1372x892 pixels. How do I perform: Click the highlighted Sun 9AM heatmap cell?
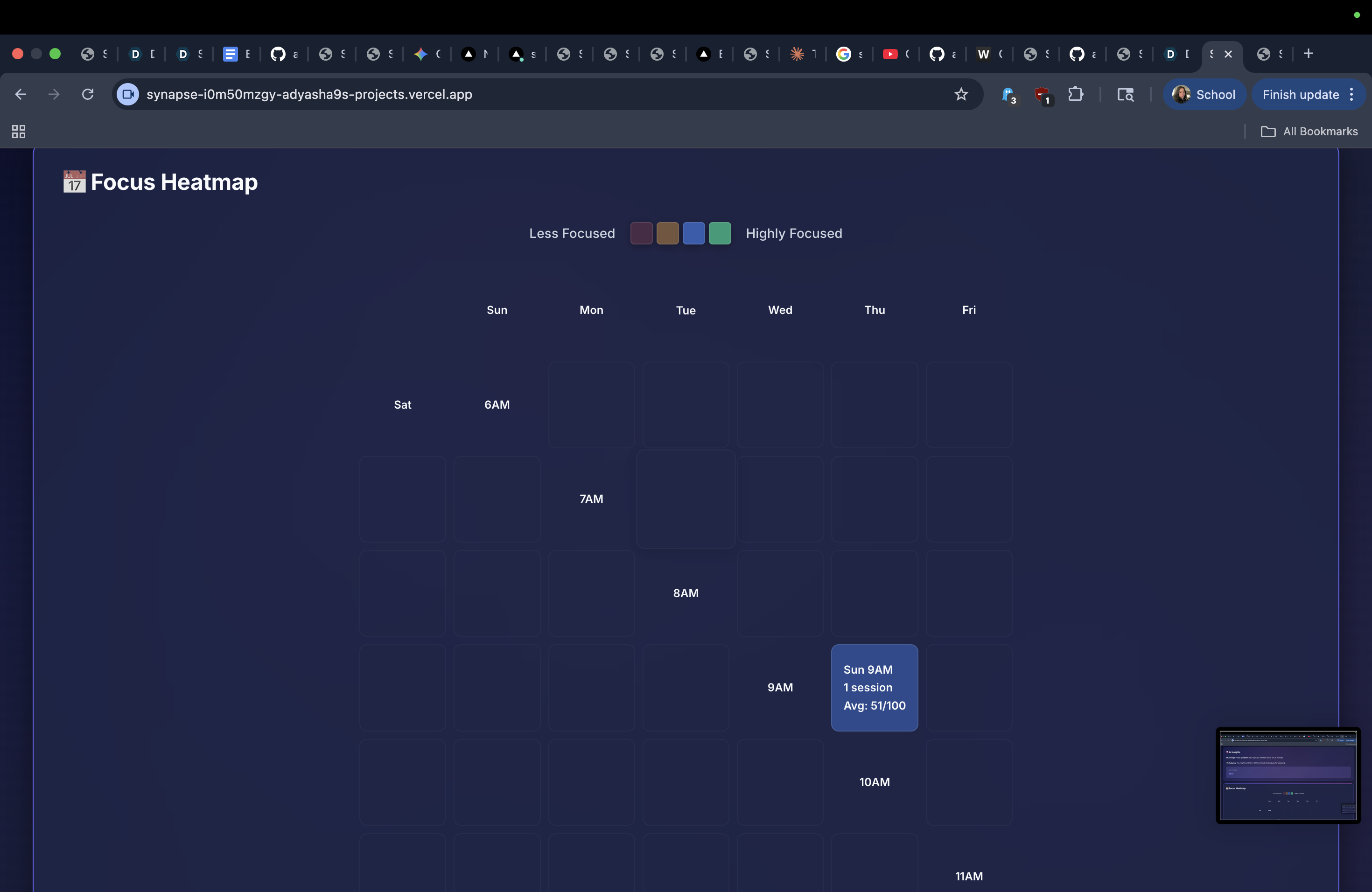(x=874, y=688)
